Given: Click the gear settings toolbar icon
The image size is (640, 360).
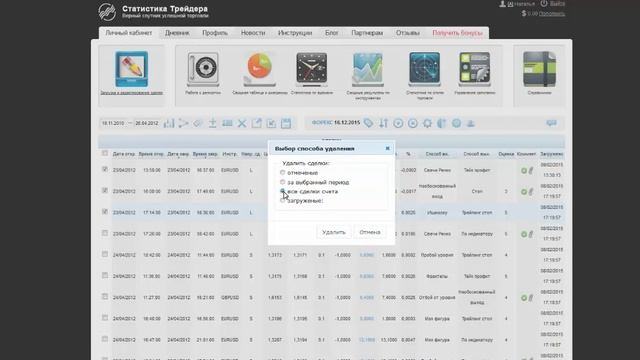Looking at the screenshot, I should [x=427, y=123].
